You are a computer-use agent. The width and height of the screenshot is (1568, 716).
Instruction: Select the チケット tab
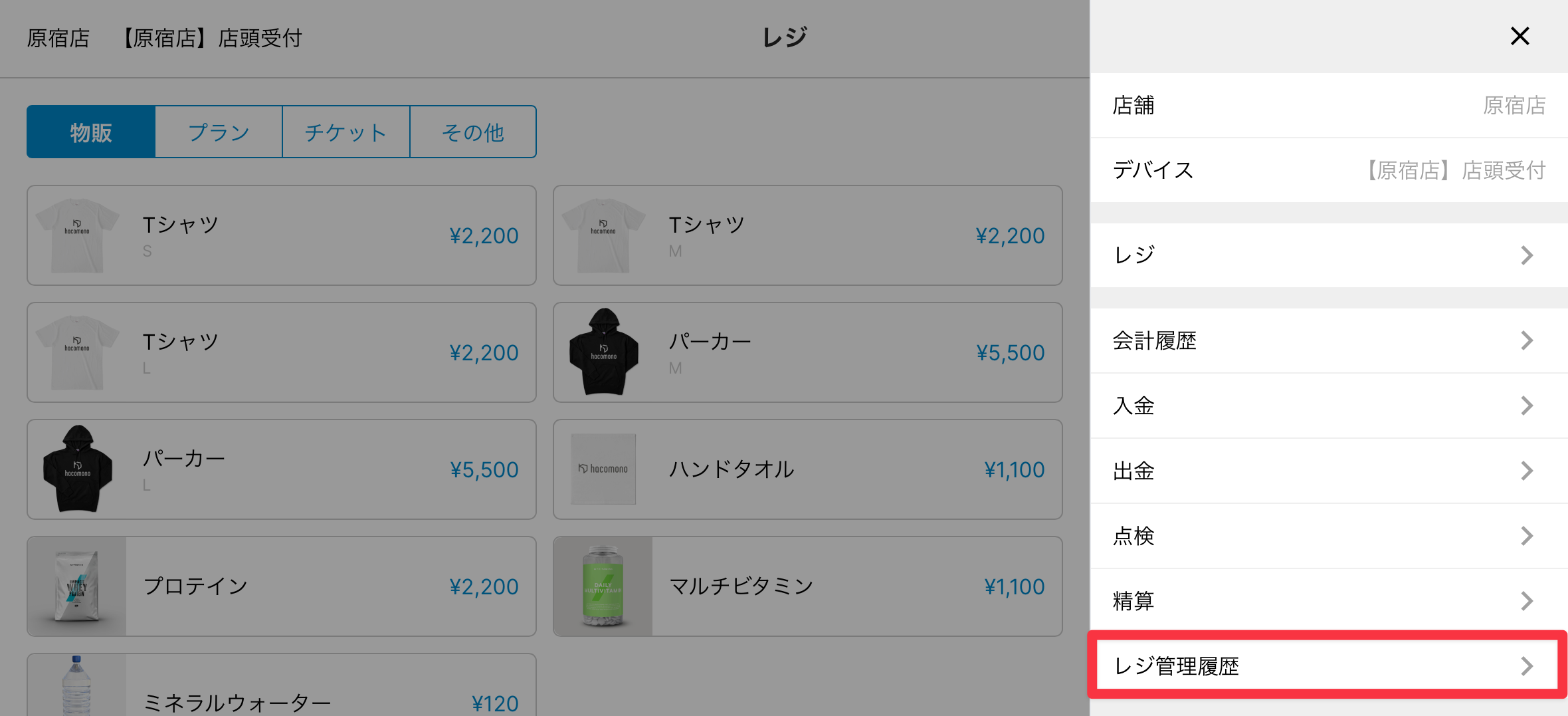[x=345, y=132]
